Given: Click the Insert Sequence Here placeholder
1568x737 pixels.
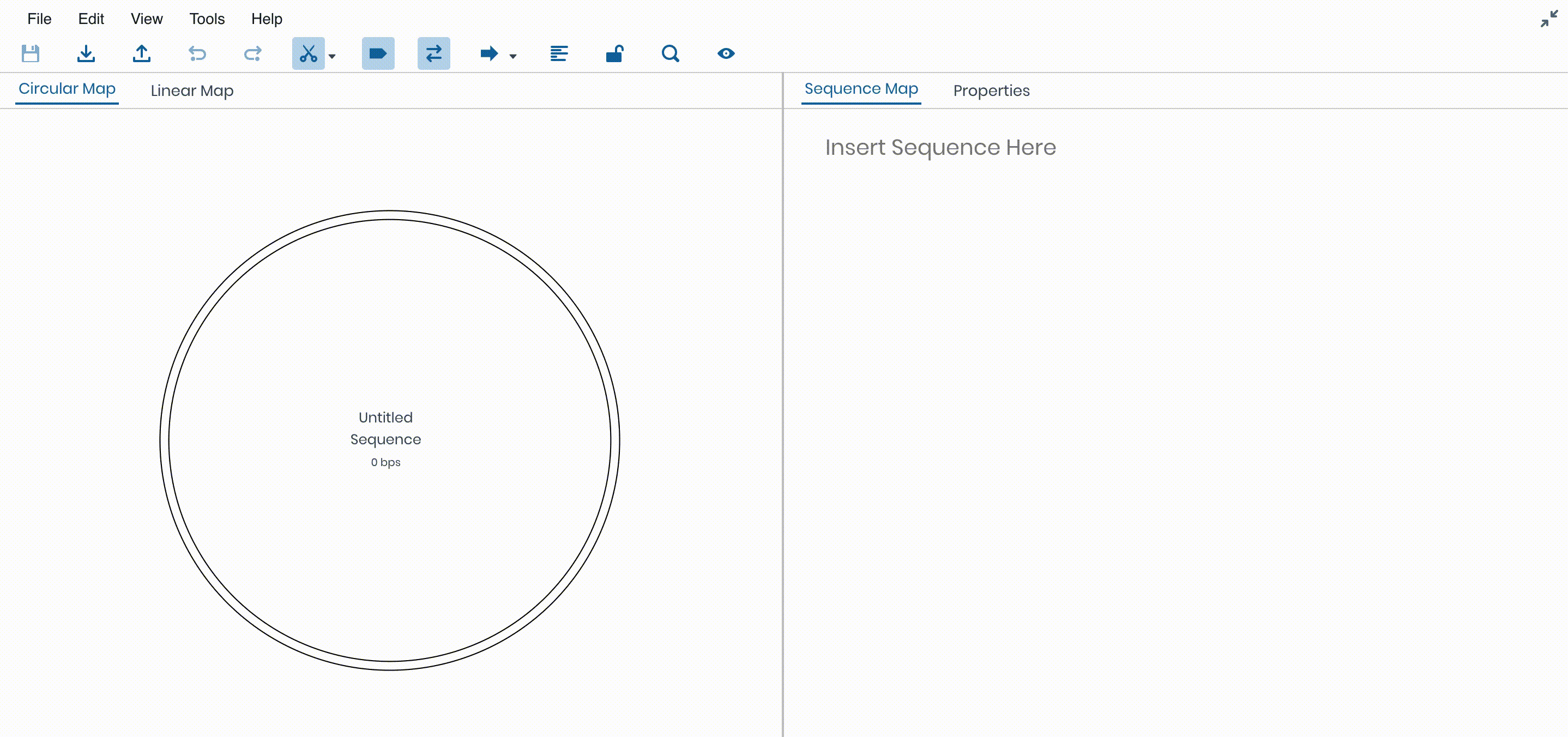Looking at the screenshot, I should point(940,147).
